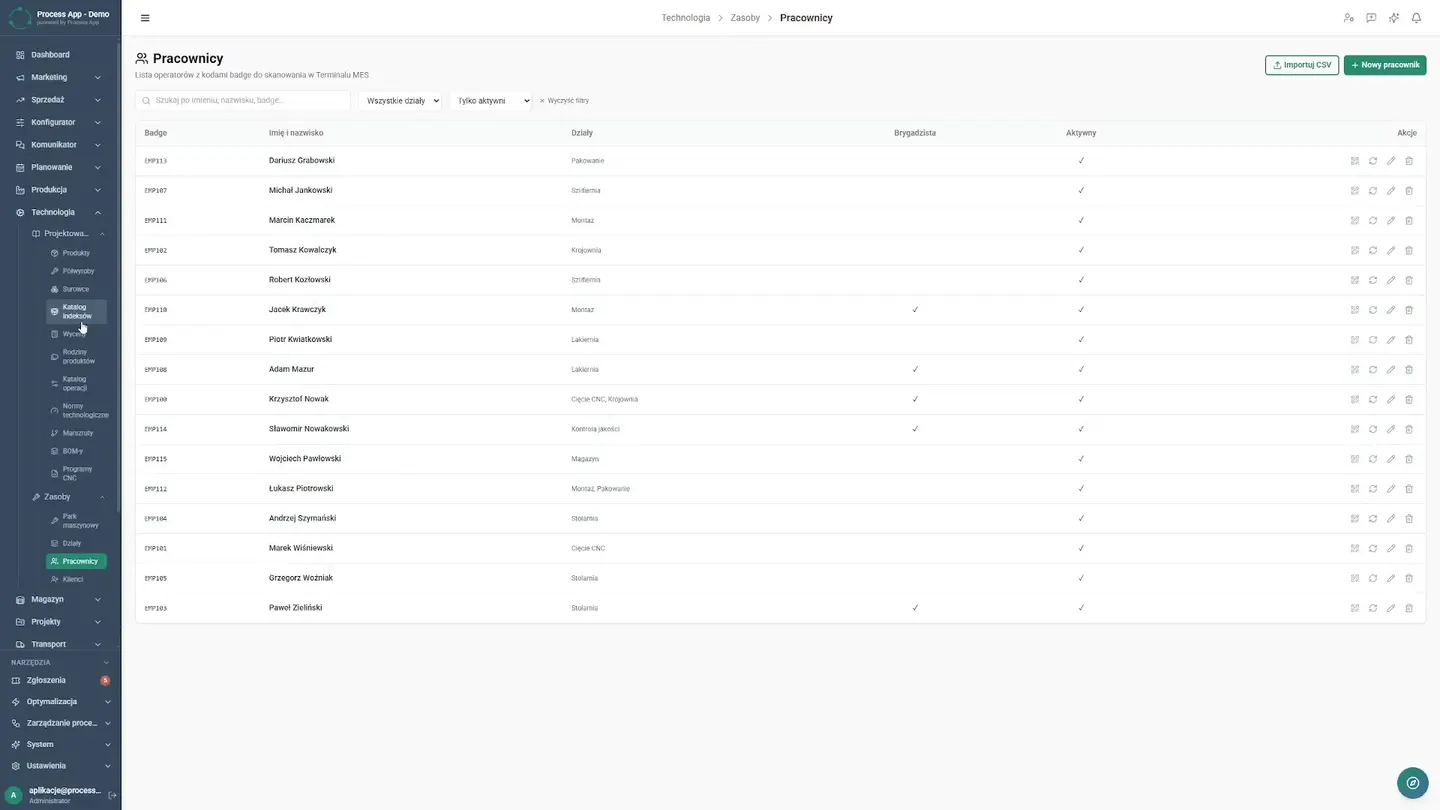Click Zasoby breadcrumb link
Viewport: 1440px width, 810px height.
coord(745,18)
